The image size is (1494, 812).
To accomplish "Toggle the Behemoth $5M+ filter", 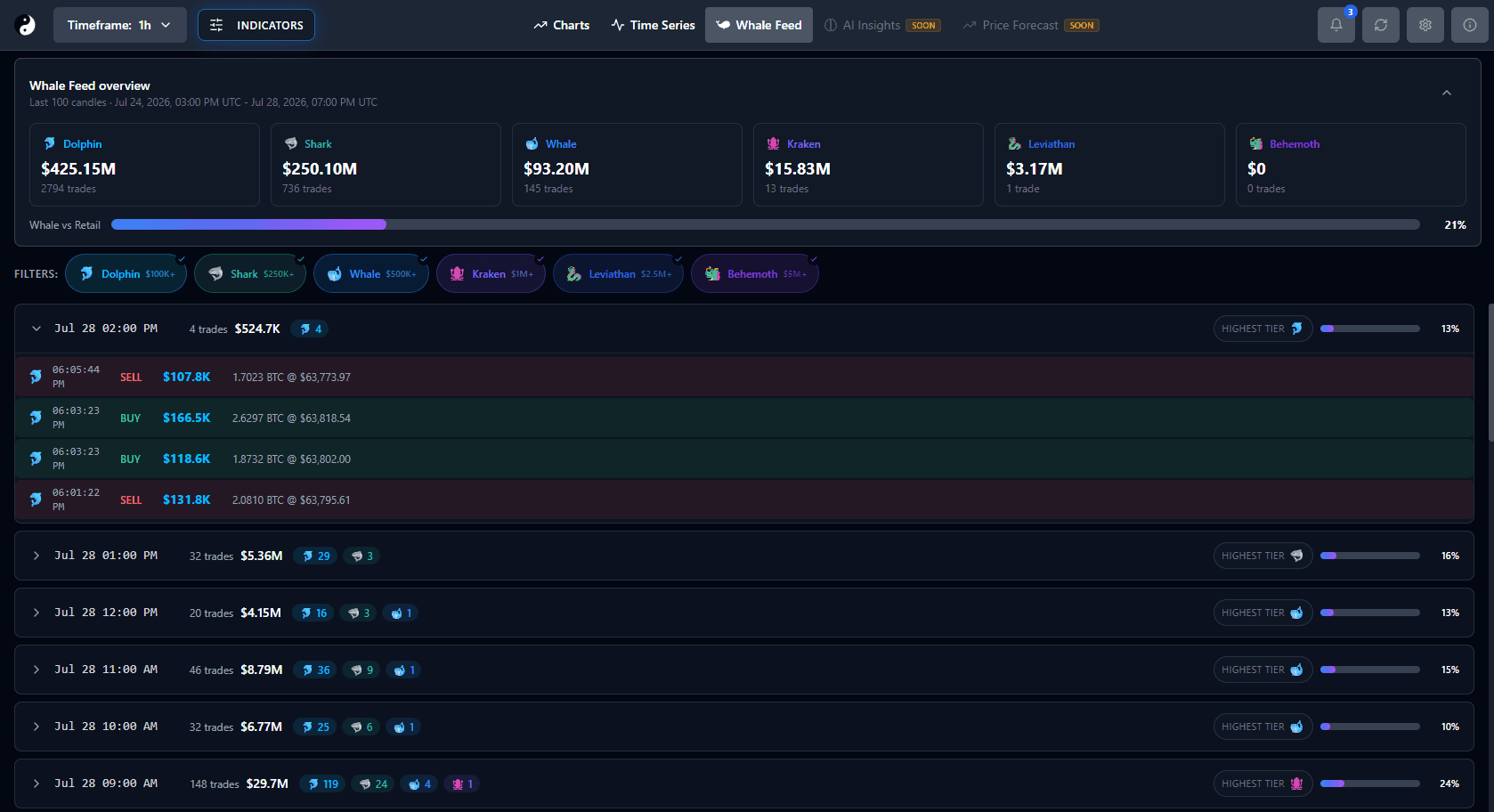I will [x=755, y=273].
